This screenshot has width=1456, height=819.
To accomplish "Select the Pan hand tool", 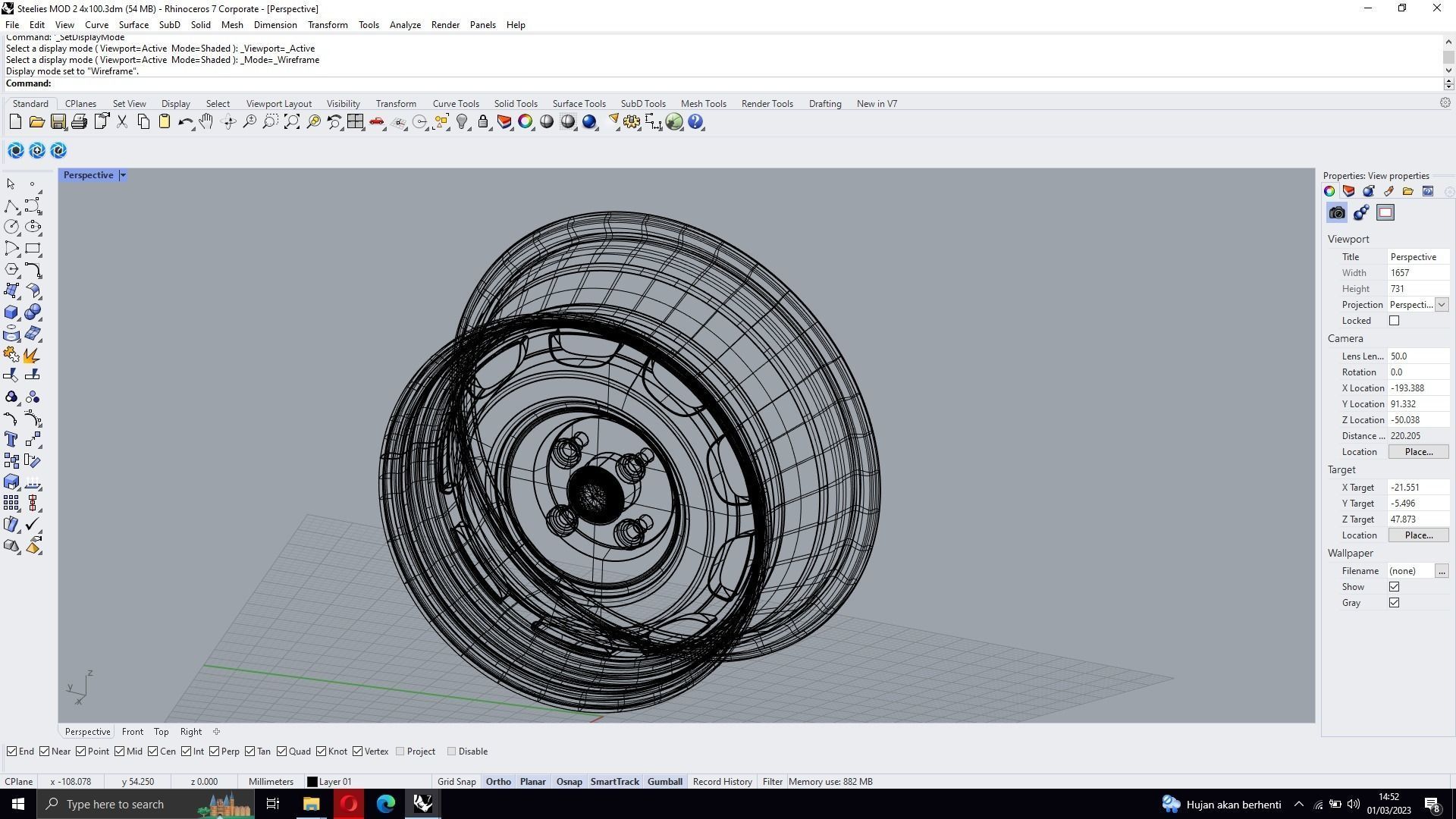I will (206, 122).
